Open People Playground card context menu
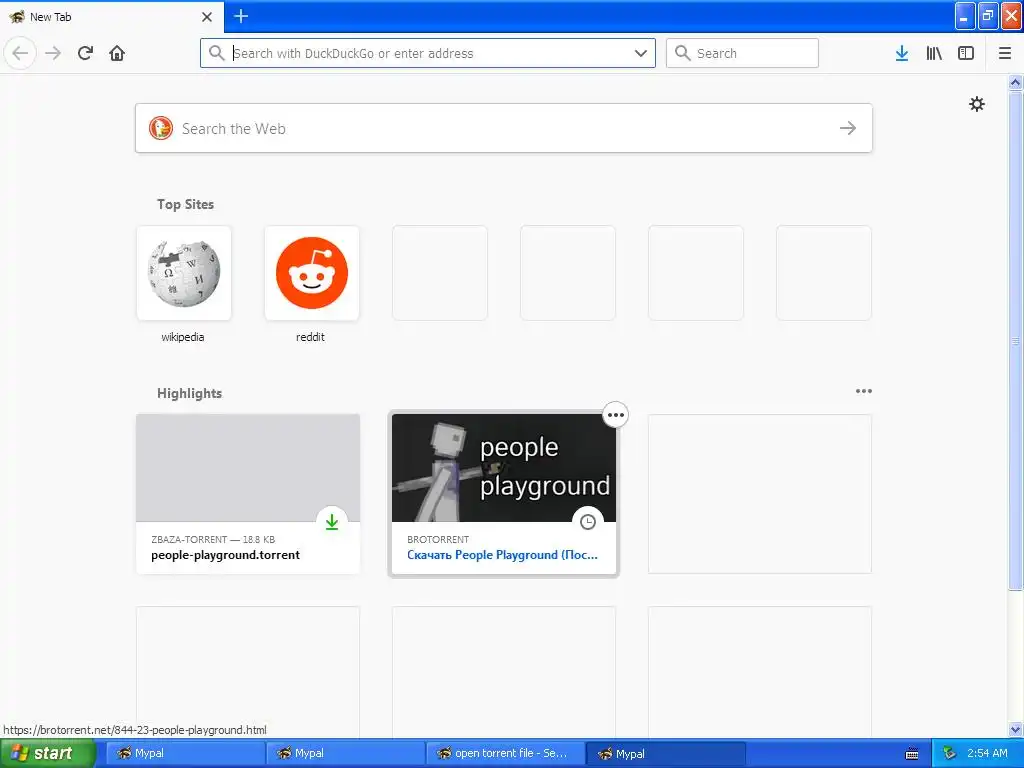The width and height of the screenshot is (1024, 768). pyautogui.click(x=615, y=415)
